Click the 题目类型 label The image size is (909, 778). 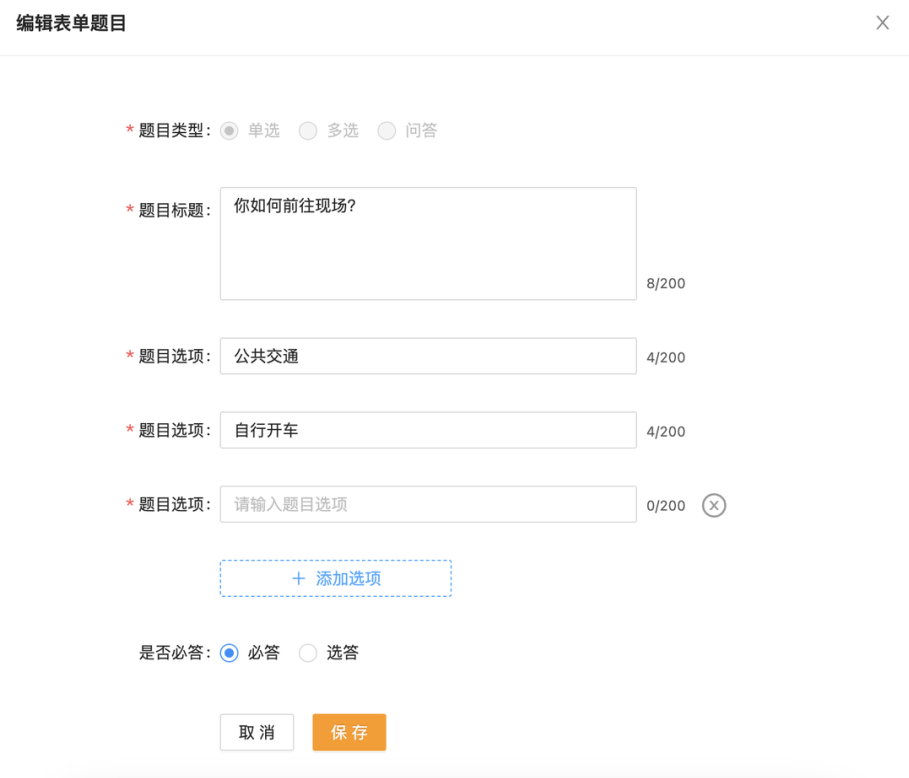173,130
